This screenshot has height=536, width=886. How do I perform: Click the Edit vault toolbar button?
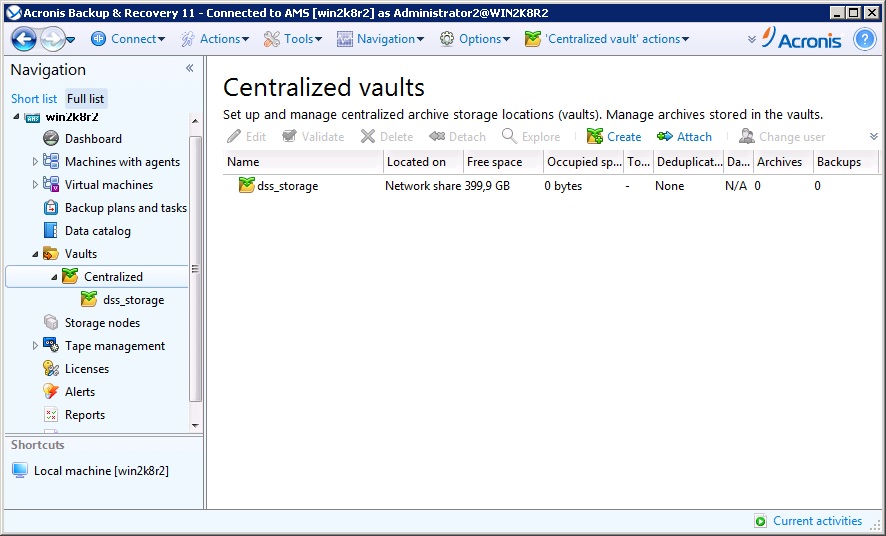tap(246, 137)
